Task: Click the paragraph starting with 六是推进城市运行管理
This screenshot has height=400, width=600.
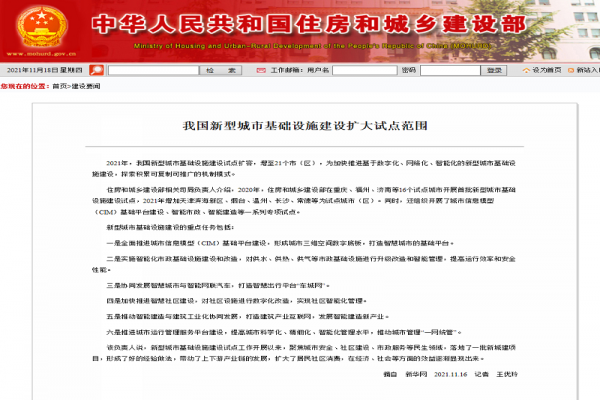Action: click(284, 332)
